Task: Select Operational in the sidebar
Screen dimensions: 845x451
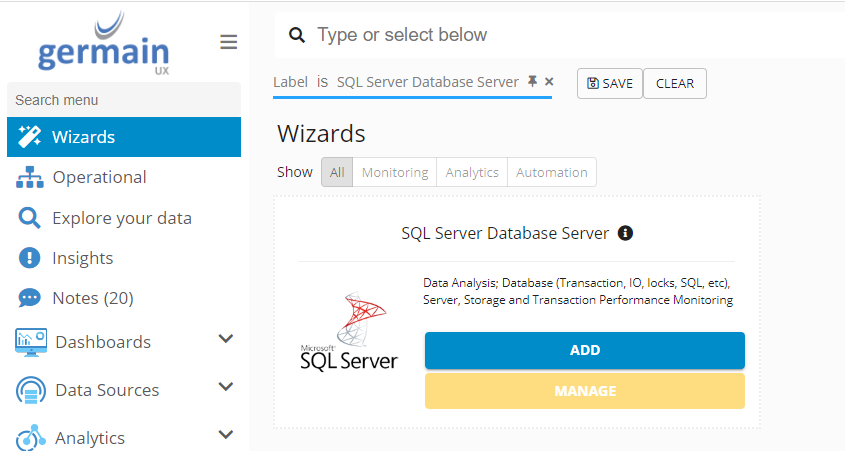Action: click(99, 177)
